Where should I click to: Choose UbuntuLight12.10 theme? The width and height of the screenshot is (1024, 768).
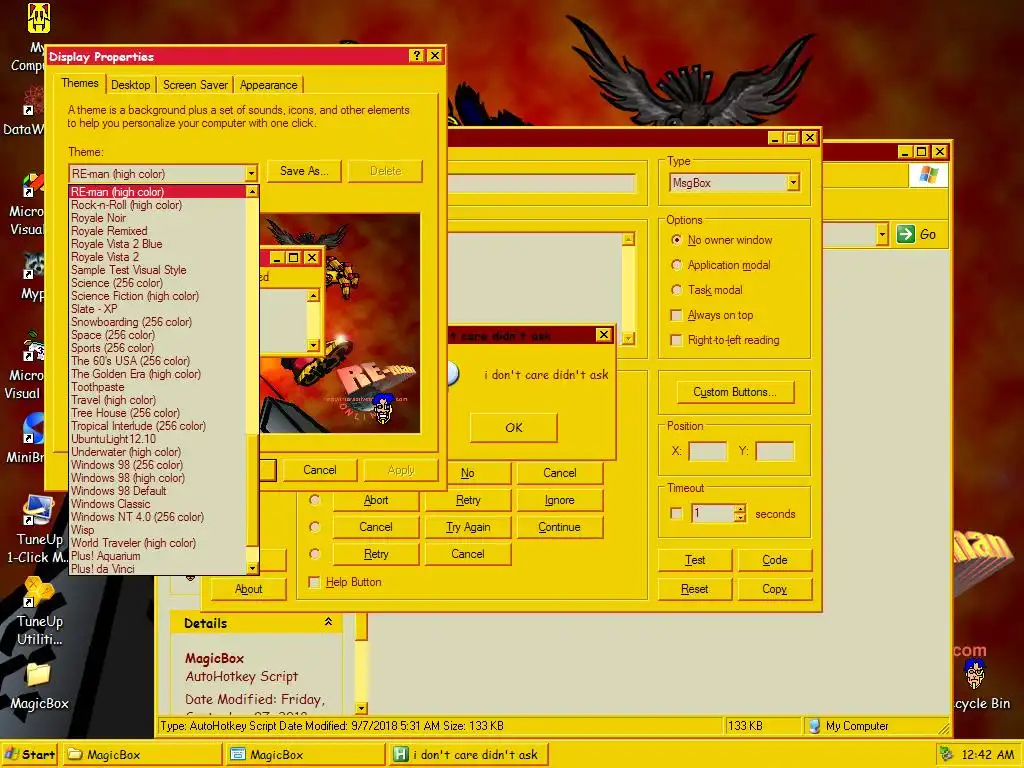(113, 439)
